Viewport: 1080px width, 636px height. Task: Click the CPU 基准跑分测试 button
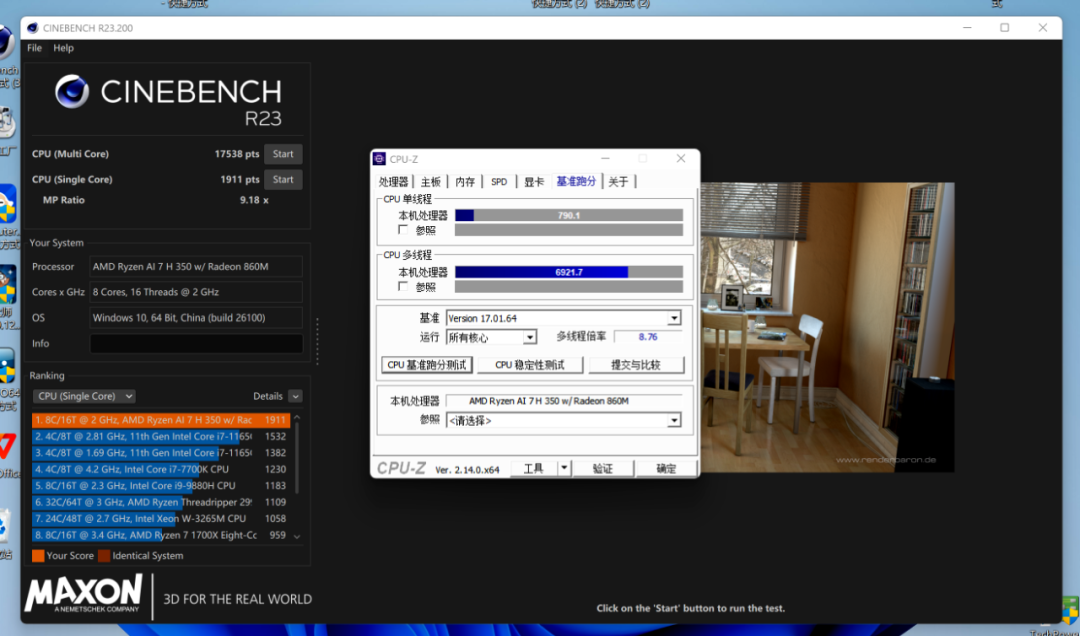pos(427,365)
